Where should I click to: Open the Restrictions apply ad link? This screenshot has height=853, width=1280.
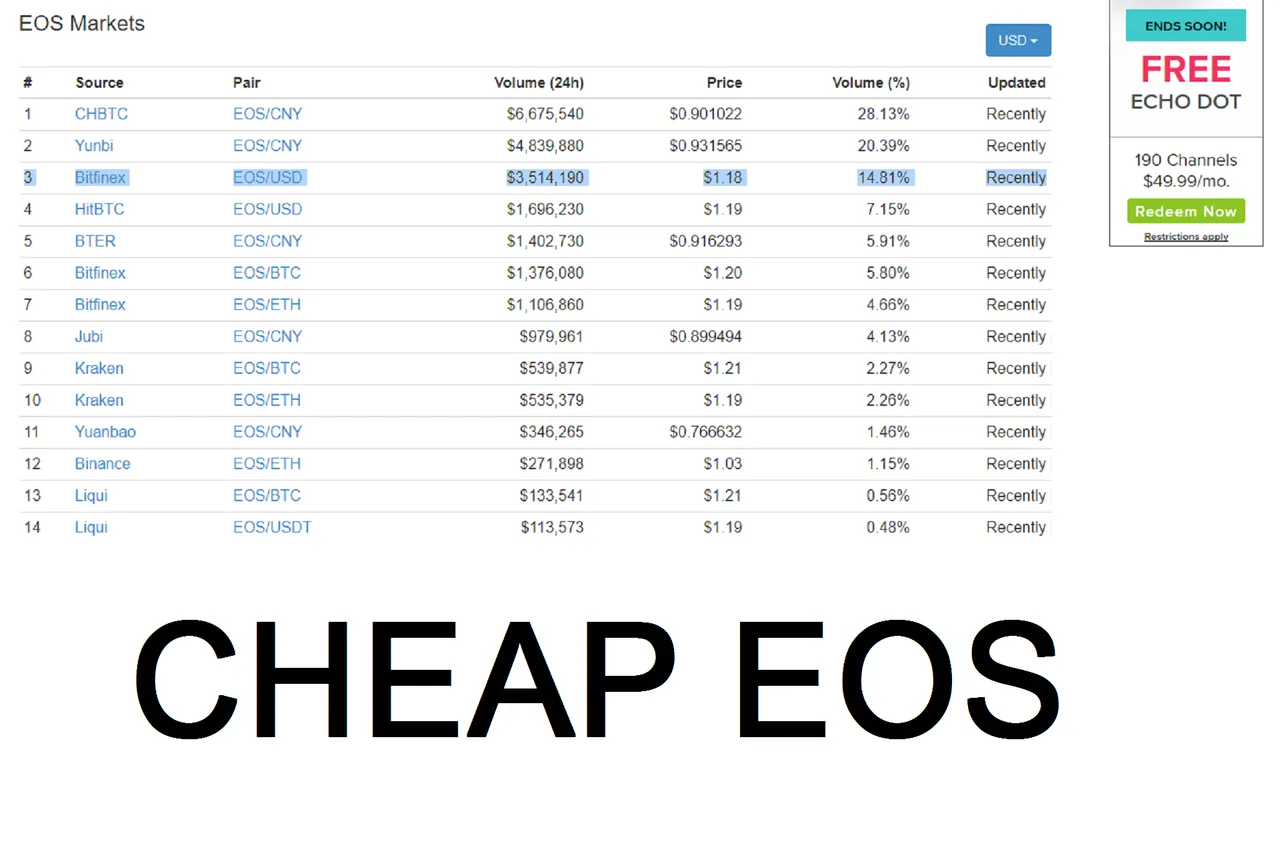pos(1186,237)
